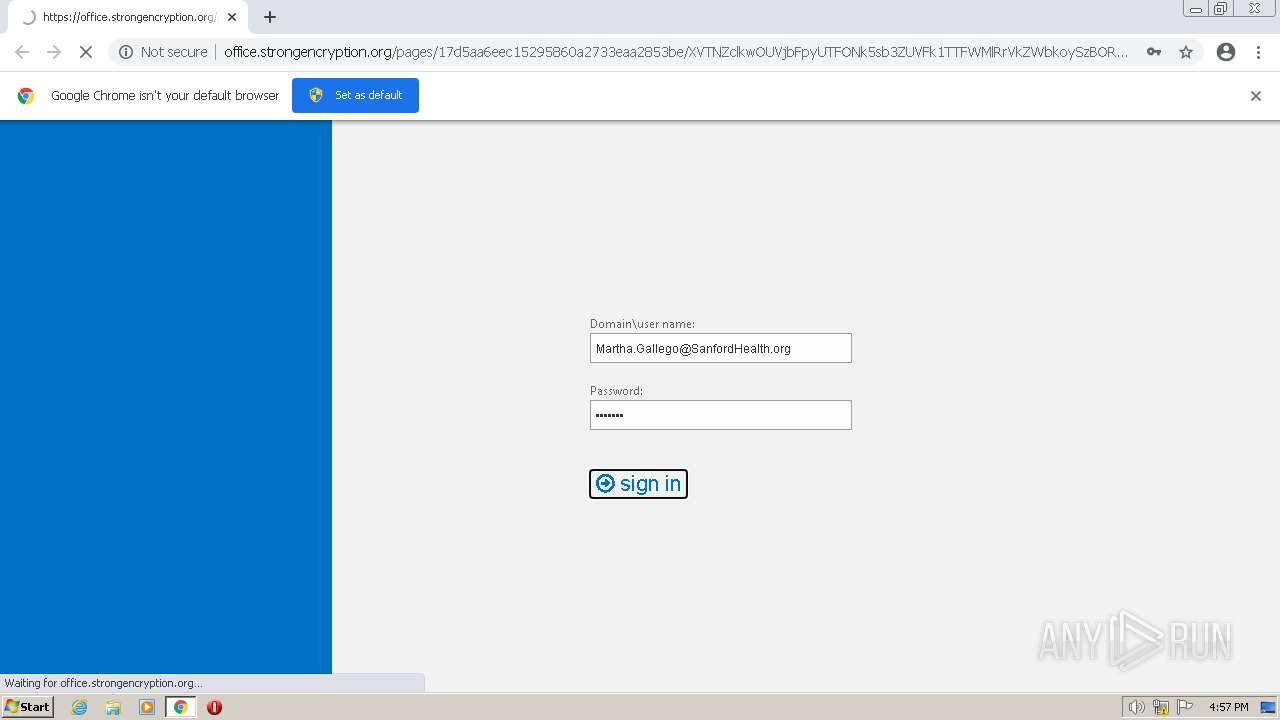1280x720 pixels.
Task: Go forward with the forward arrow
Action: (54, 52)
